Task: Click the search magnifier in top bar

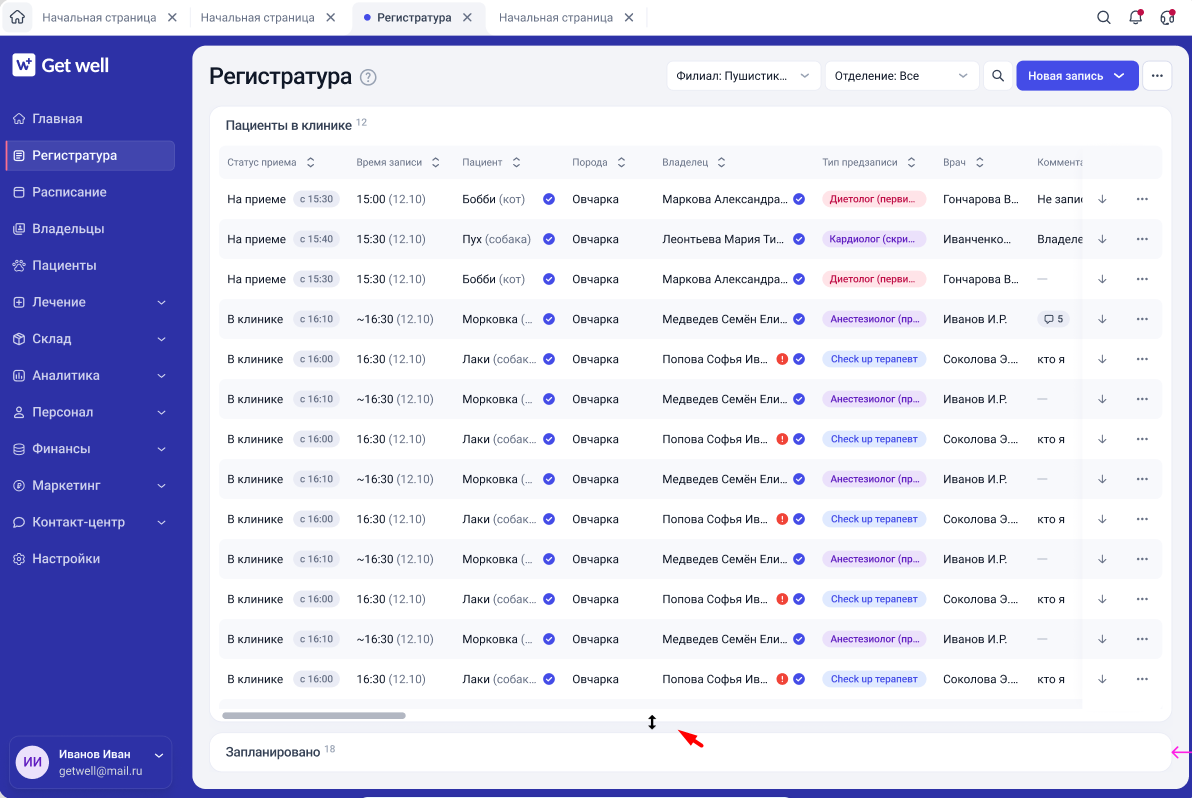Action: 1104,17
